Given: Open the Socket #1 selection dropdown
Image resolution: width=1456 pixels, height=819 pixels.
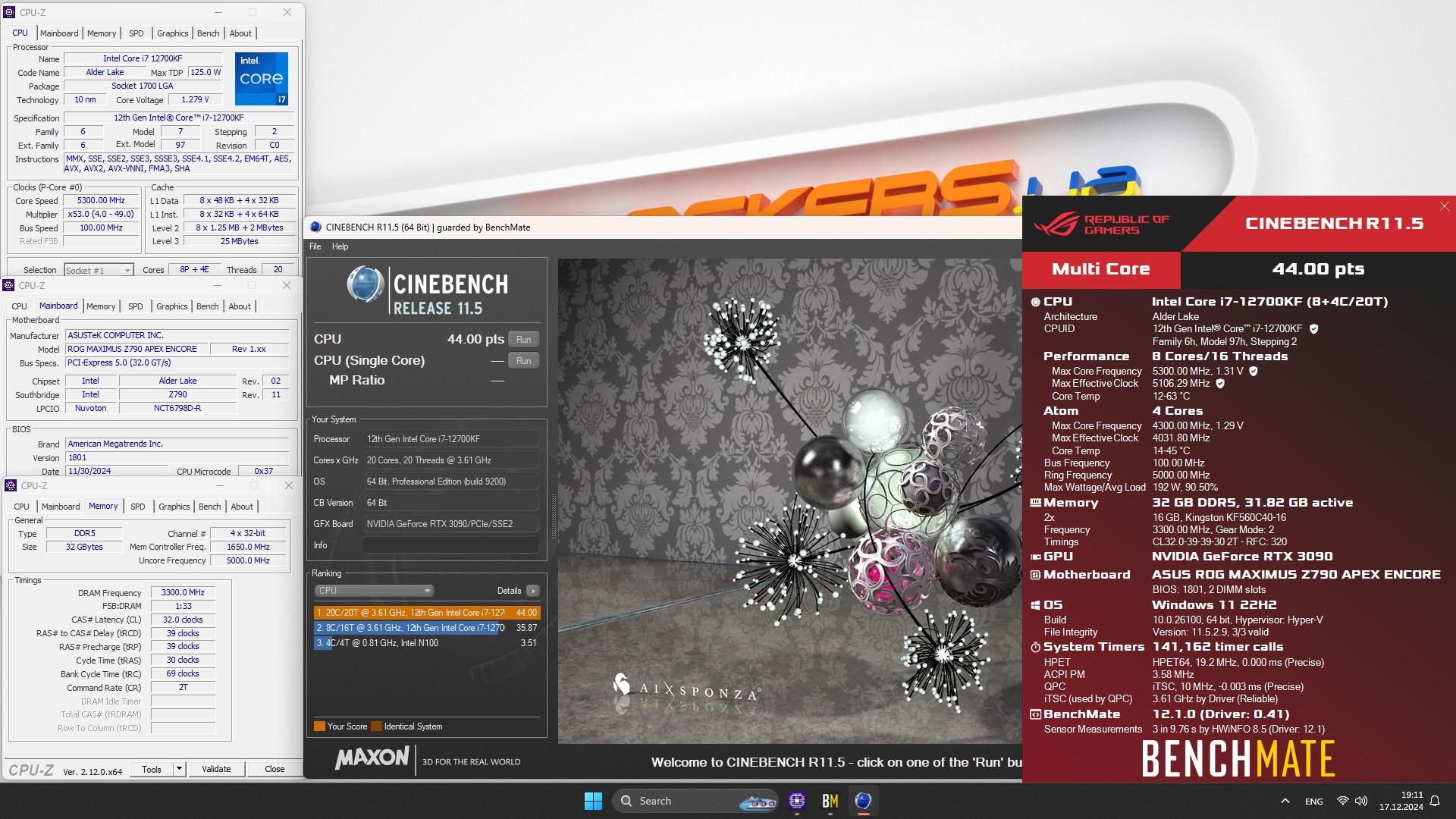Looking at the screenshot, I should (x=99, y=270).
